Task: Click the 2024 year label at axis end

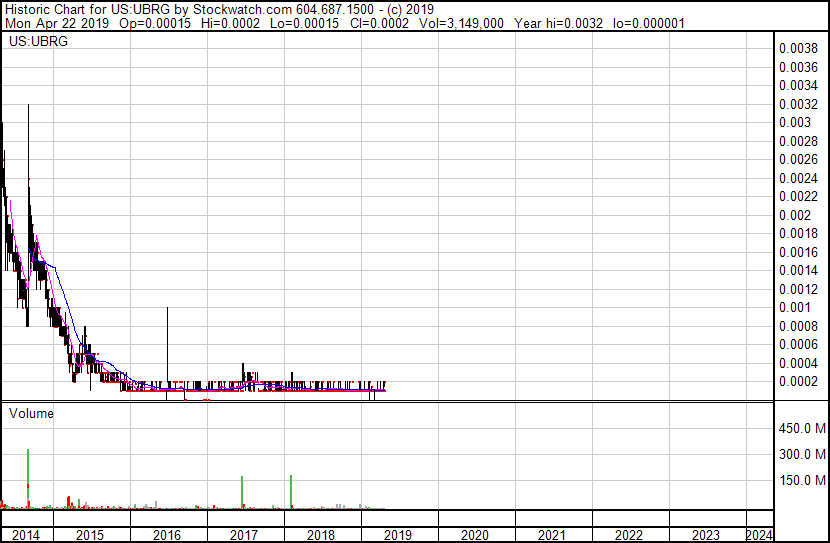Action: (x=759, y=535)
